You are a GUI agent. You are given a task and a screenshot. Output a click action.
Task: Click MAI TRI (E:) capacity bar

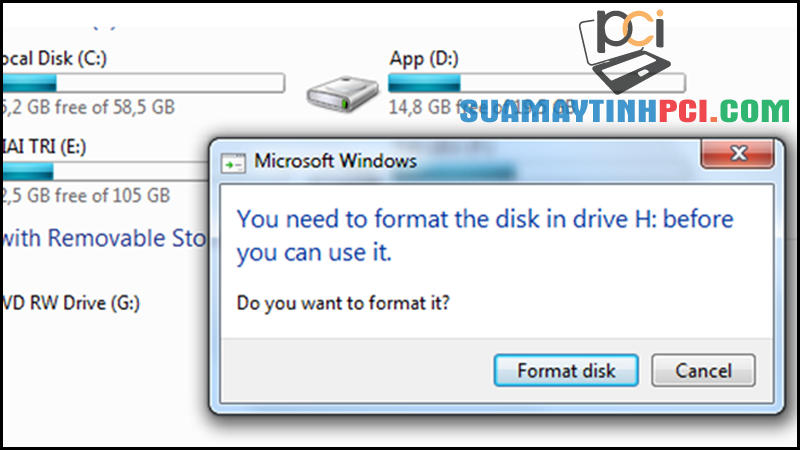tap(106, 171)
